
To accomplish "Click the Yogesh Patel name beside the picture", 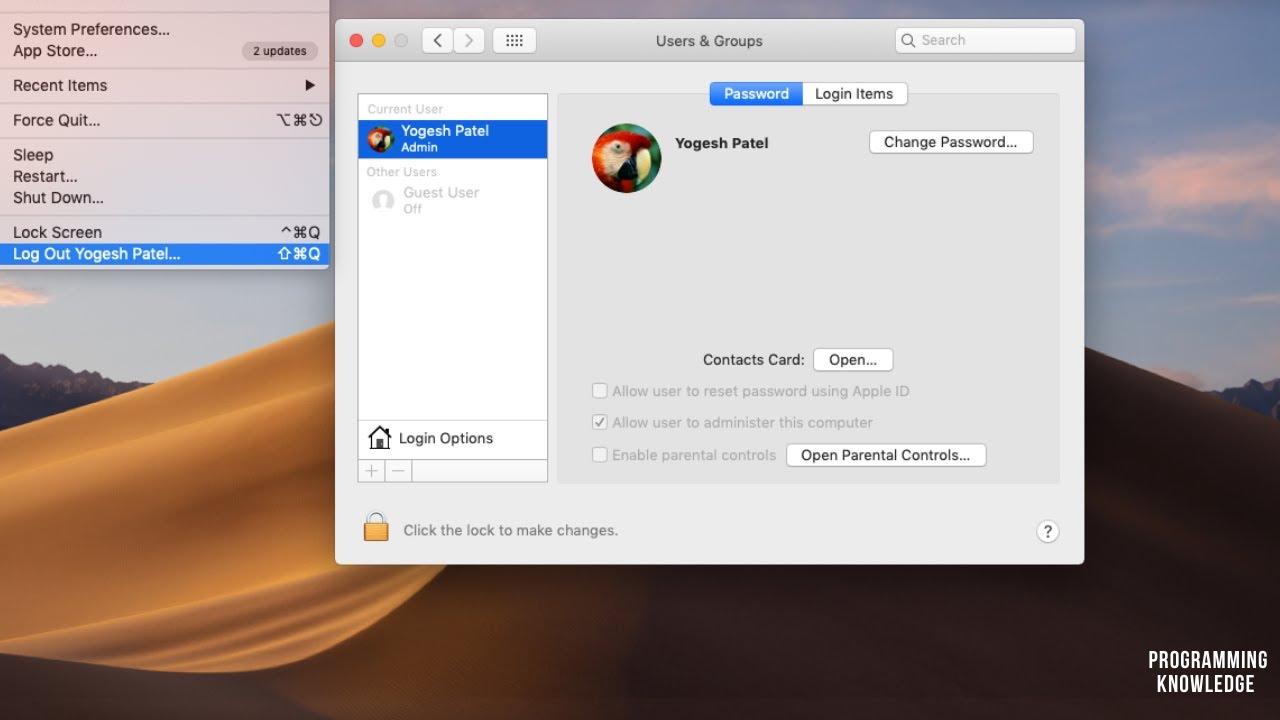I will 722,143.
